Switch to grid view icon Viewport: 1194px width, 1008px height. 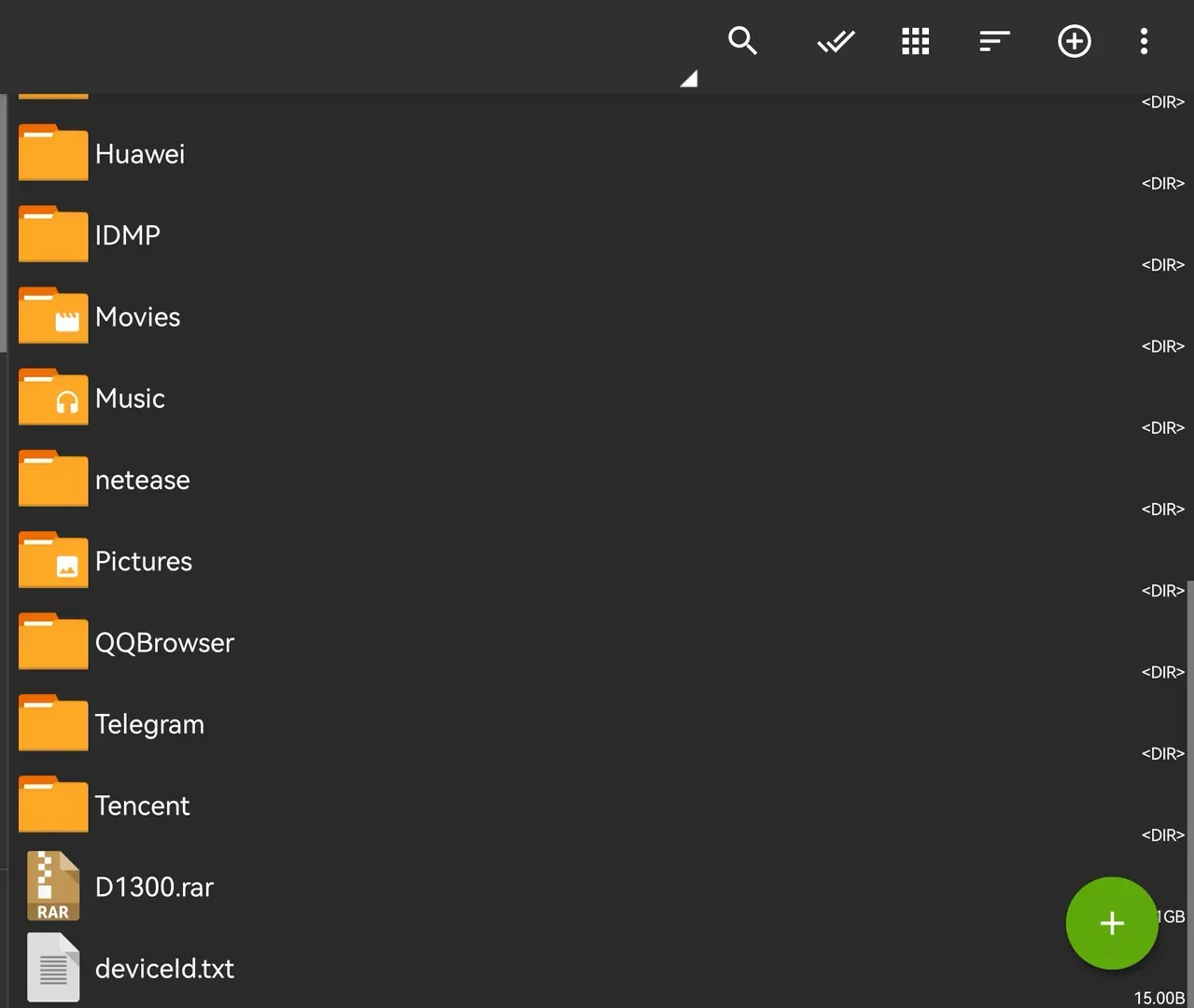(x=915, y=41)
